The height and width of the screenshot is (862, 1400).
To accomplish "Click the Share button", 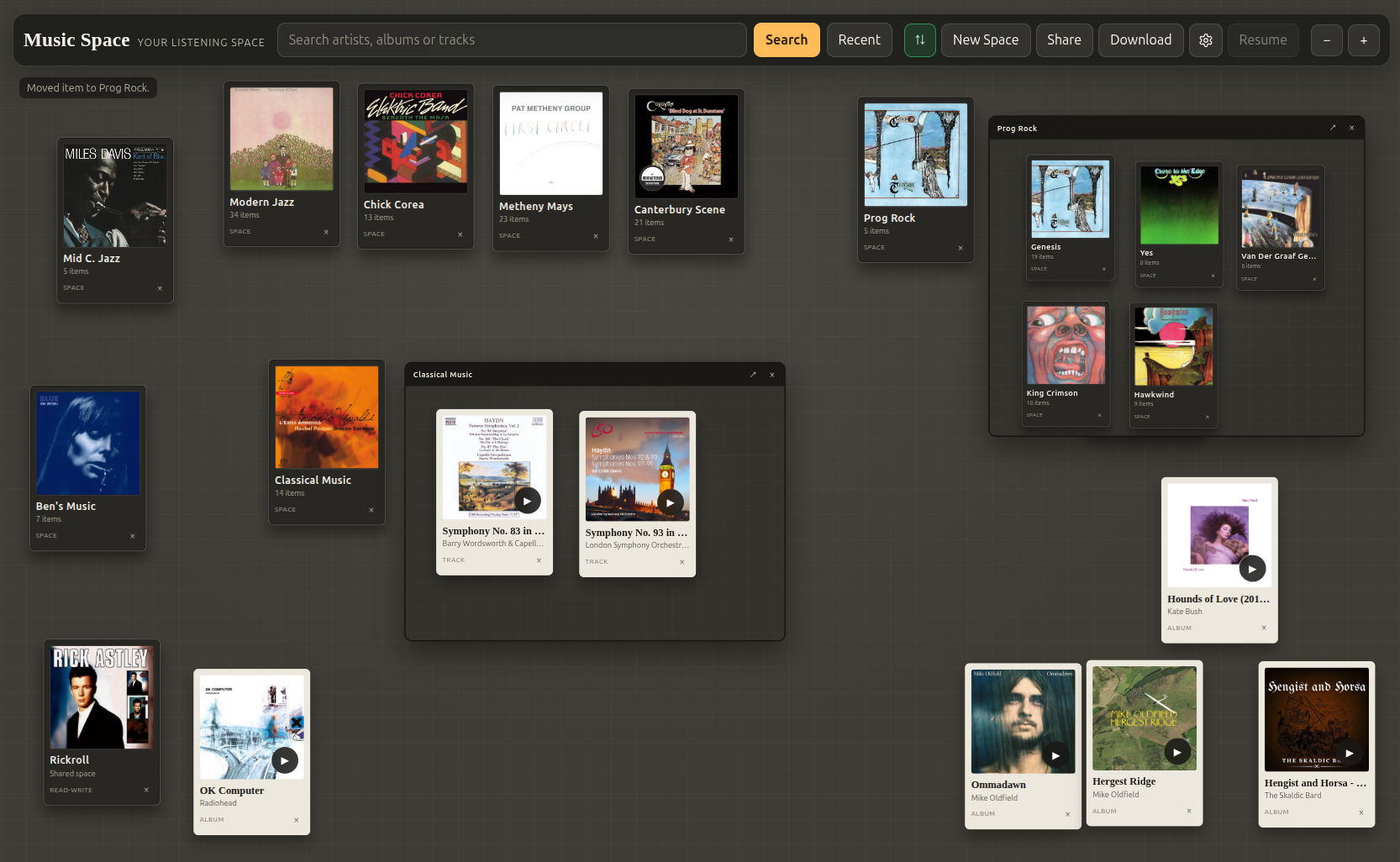I will [x=1064, y=40].
